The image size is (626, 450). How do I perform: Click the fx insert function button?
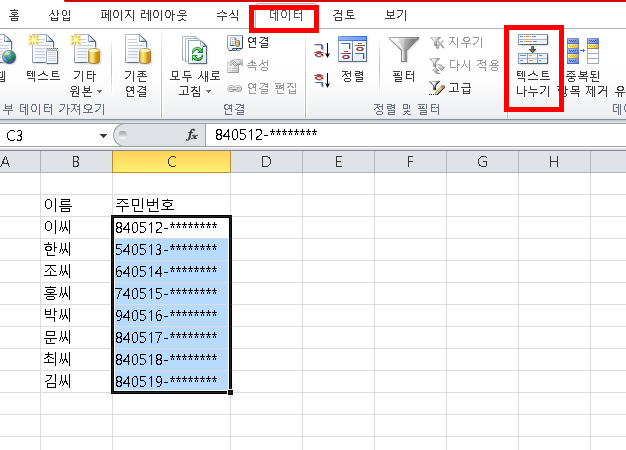[192, 135]
